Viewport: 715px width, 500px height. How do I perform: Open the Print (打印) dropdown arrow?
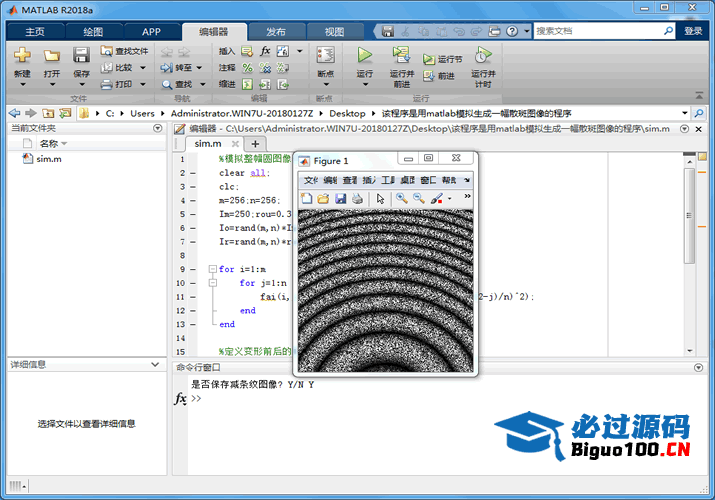click(x=143, y=84)
